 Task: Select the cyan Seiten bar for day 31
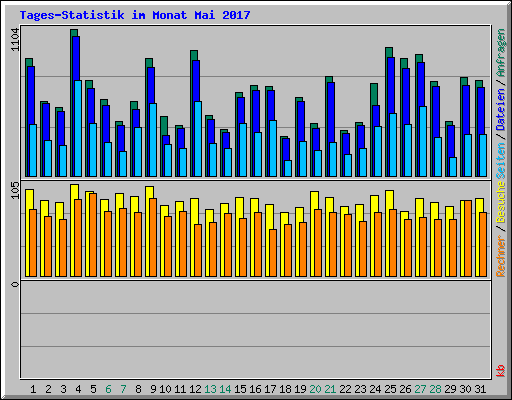tap(483, 155)
